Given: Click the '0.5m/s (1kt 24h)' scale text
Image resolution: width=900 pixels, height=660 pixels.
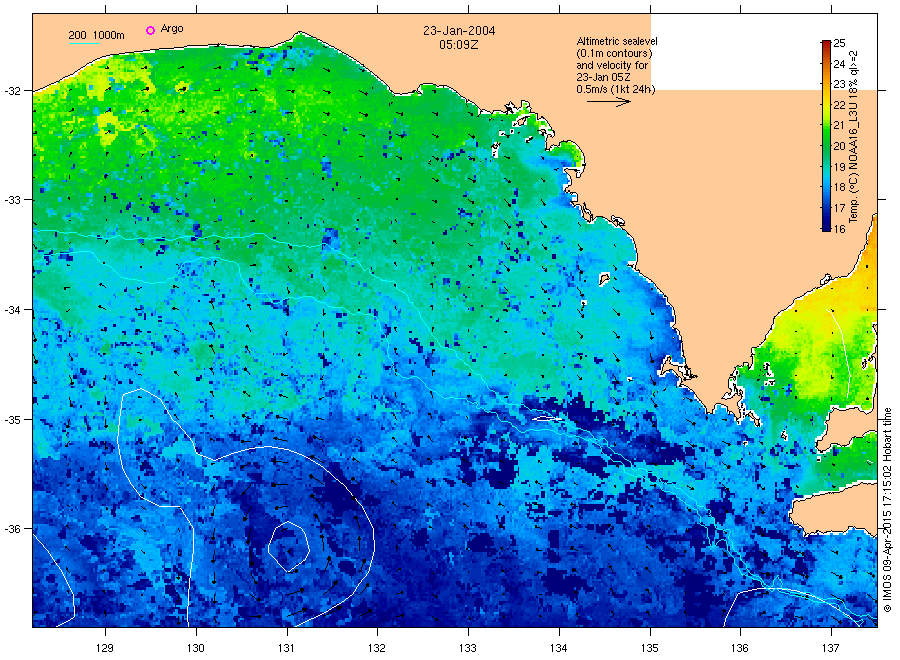Looking at the screenshot, I should 616,89.
